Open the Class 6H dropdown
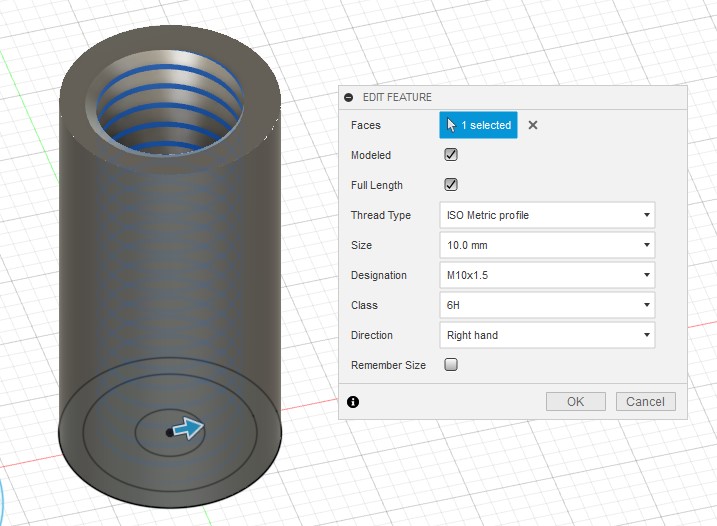 pyautogui.click(x=547, y=305)
